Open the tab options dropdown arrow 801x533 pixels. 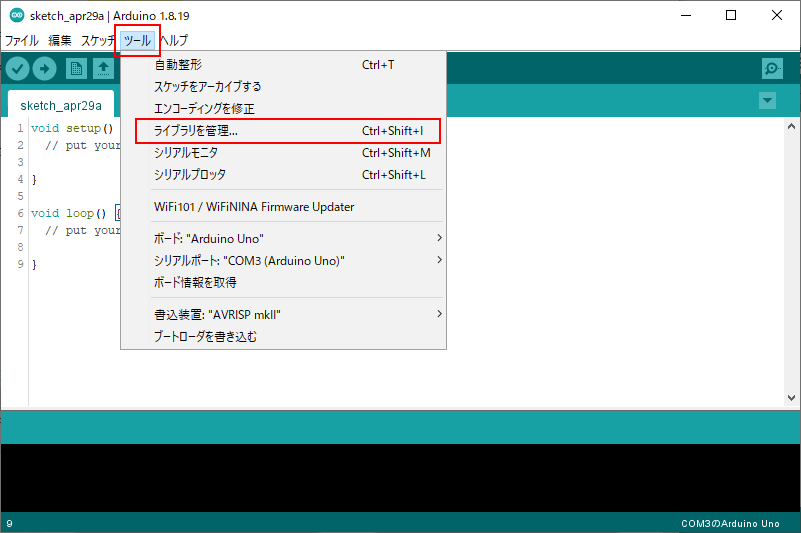coord(767,101)
